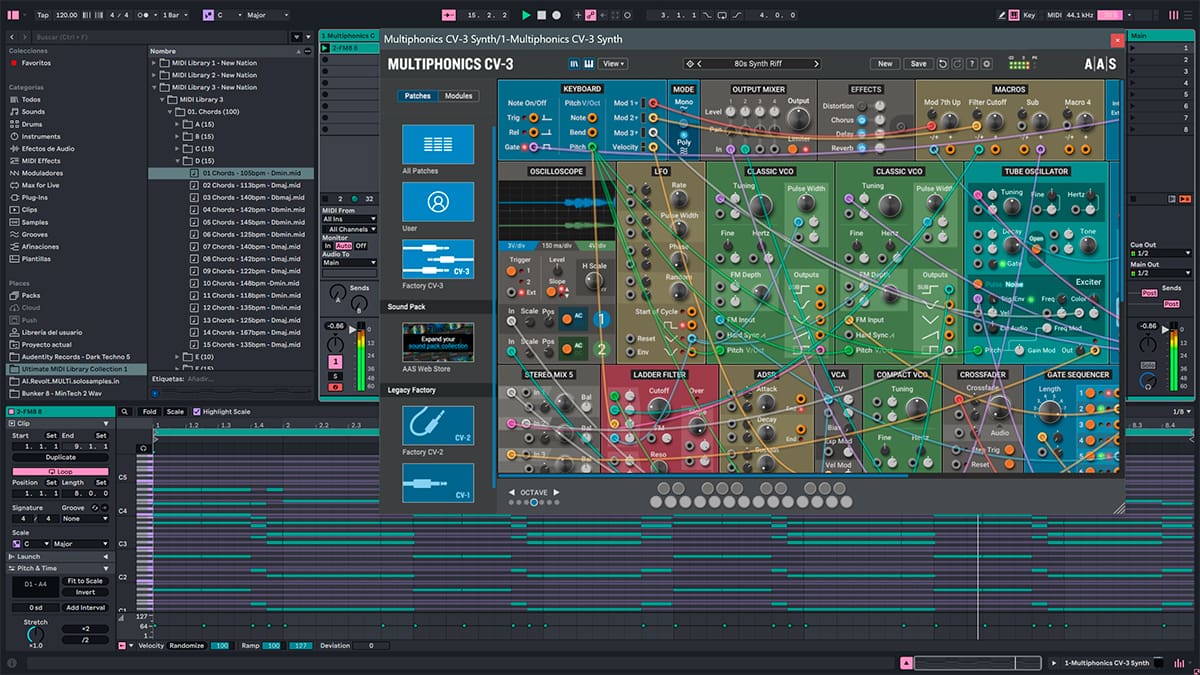
Task: Click the Multiphonics patch view icon
Action: [574, 63]
